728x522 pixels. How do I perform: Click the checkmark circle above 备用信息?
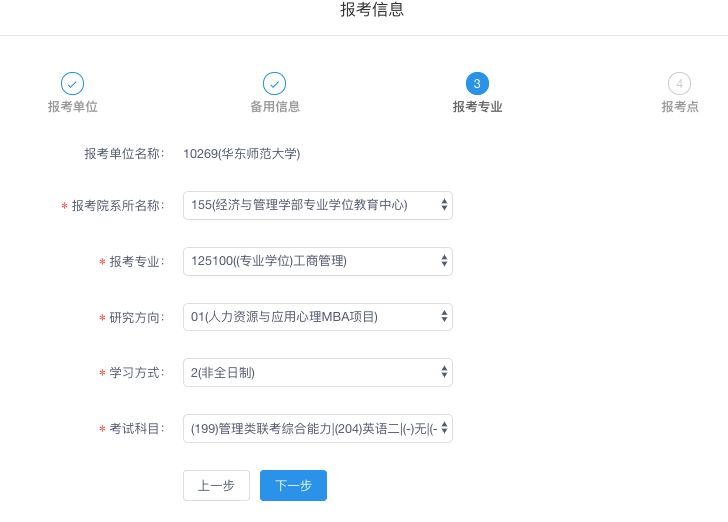point(274,84)
